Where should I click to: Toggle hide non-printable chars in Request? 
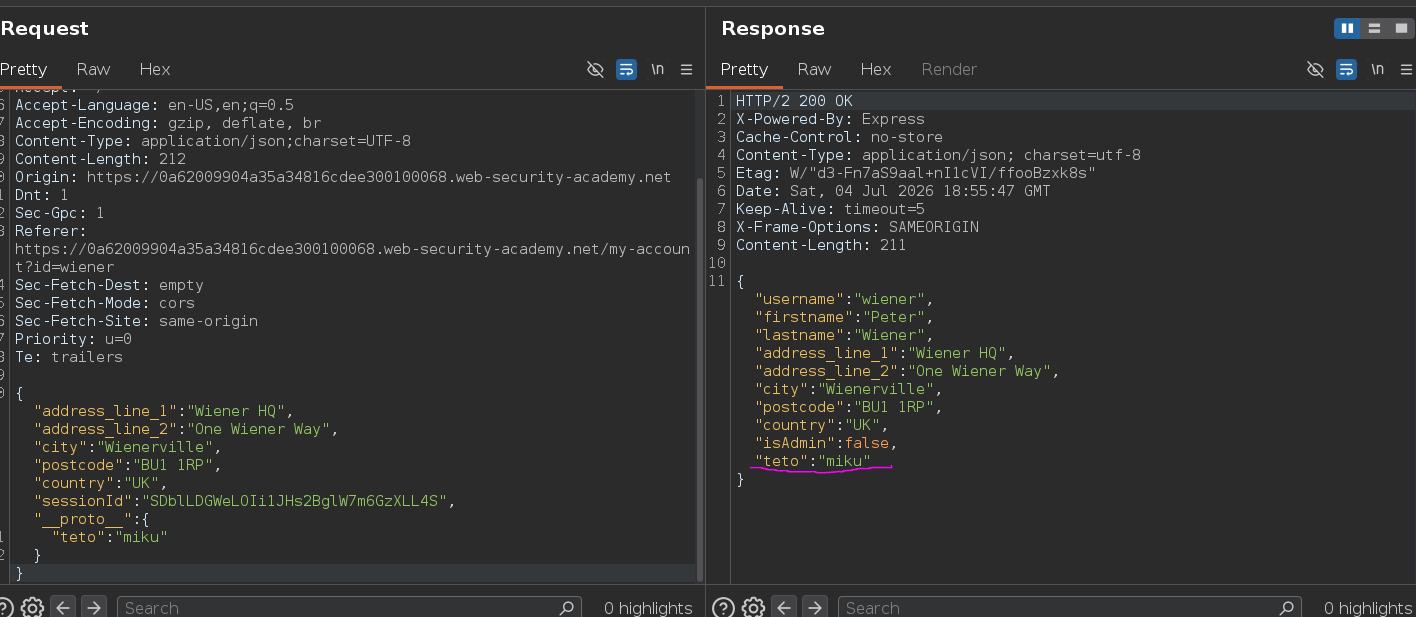click(595, 69)
